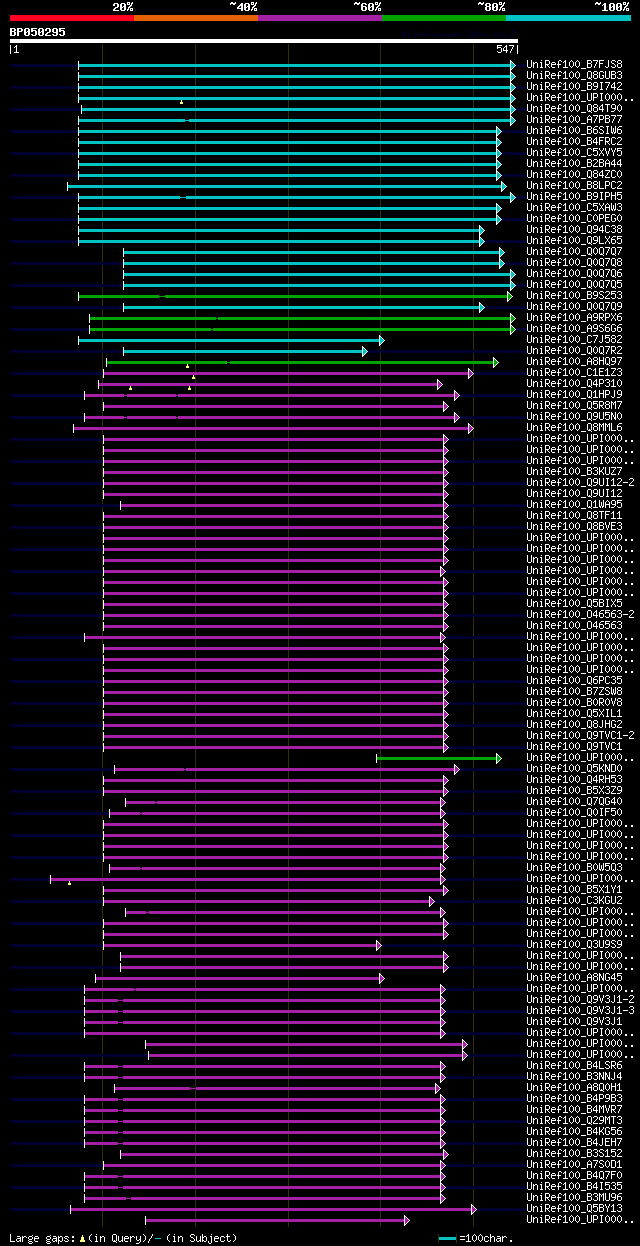Click hit label UniRef100_Q5BIX5
Viewport: 640px width, 1246px height.
click(574, 603)
